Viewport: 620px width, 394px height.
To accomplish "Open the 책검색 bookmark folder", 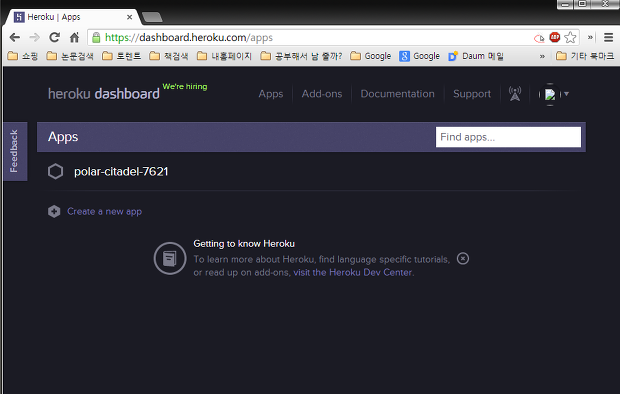I will [x=169, y=56].
